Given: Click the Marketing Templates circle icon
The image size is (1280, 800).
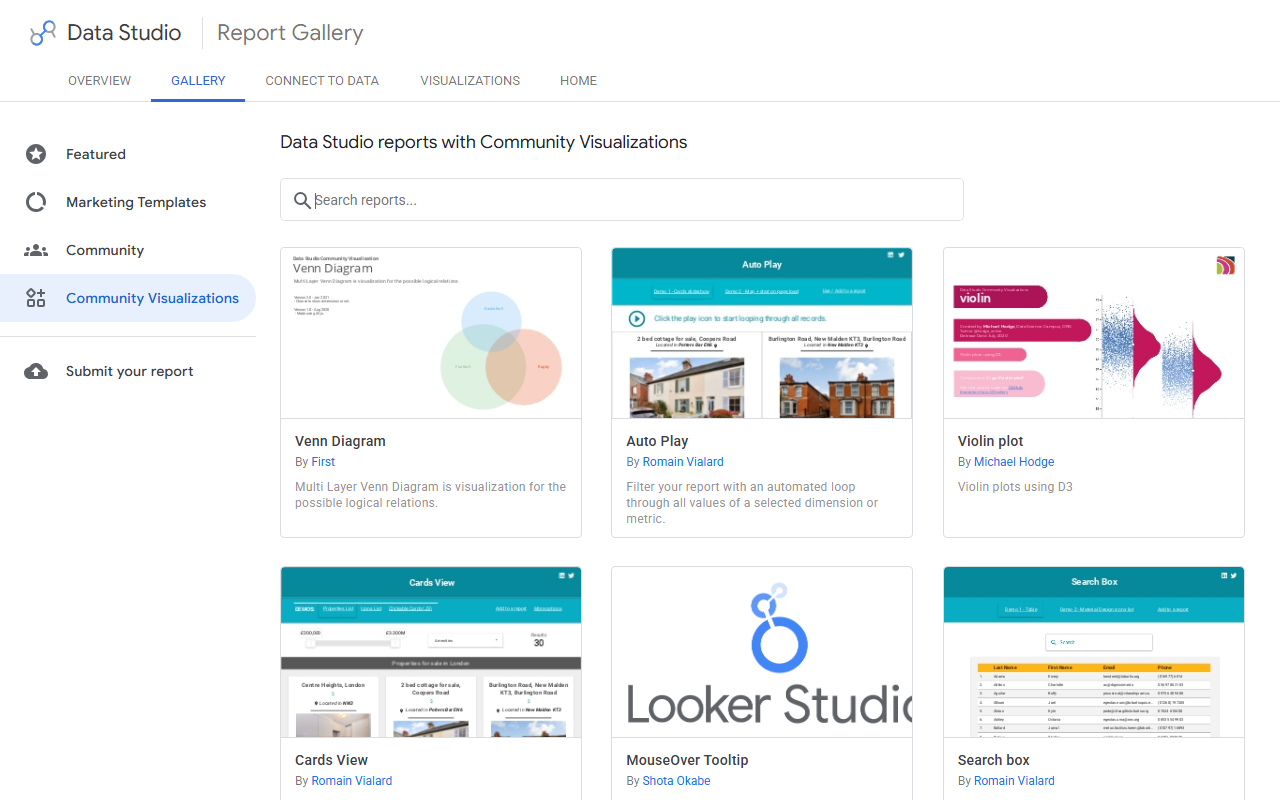Looking at the screenshot, I should pos(36,202).
